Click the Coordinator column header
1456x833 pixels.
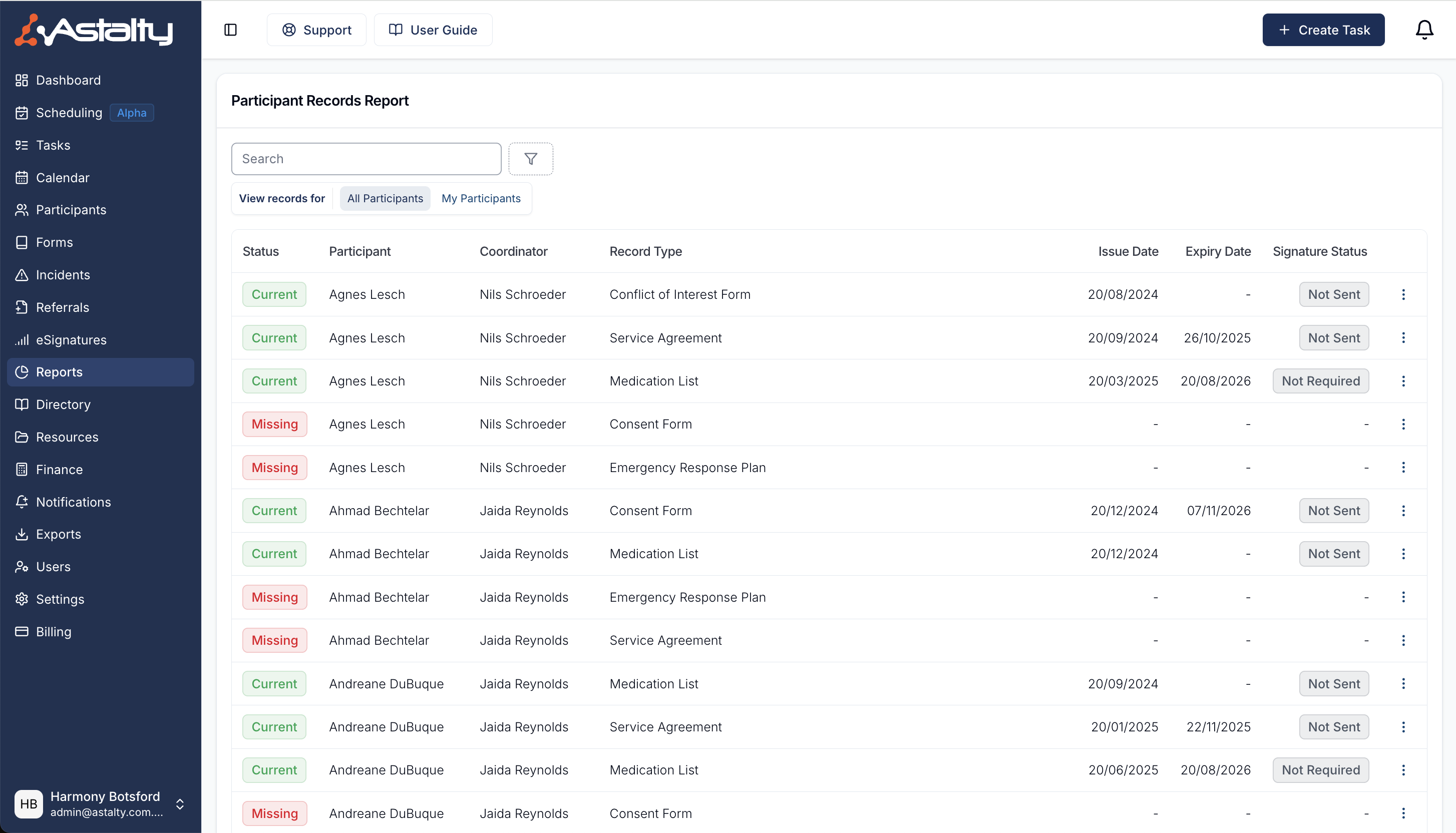513,251
